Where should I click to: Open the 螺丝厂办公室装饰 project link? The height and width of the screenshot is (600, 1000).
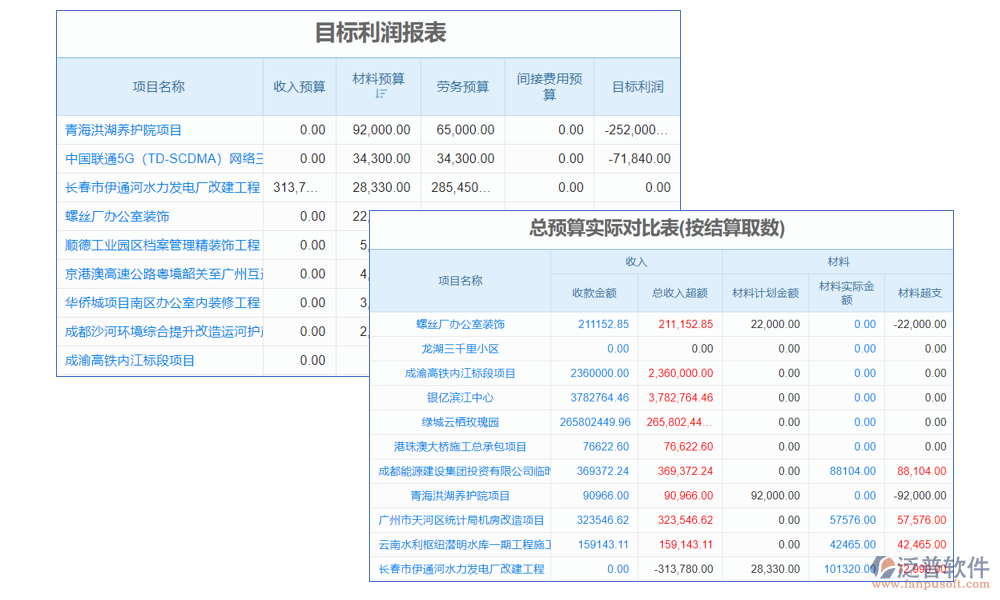point(460,324)
